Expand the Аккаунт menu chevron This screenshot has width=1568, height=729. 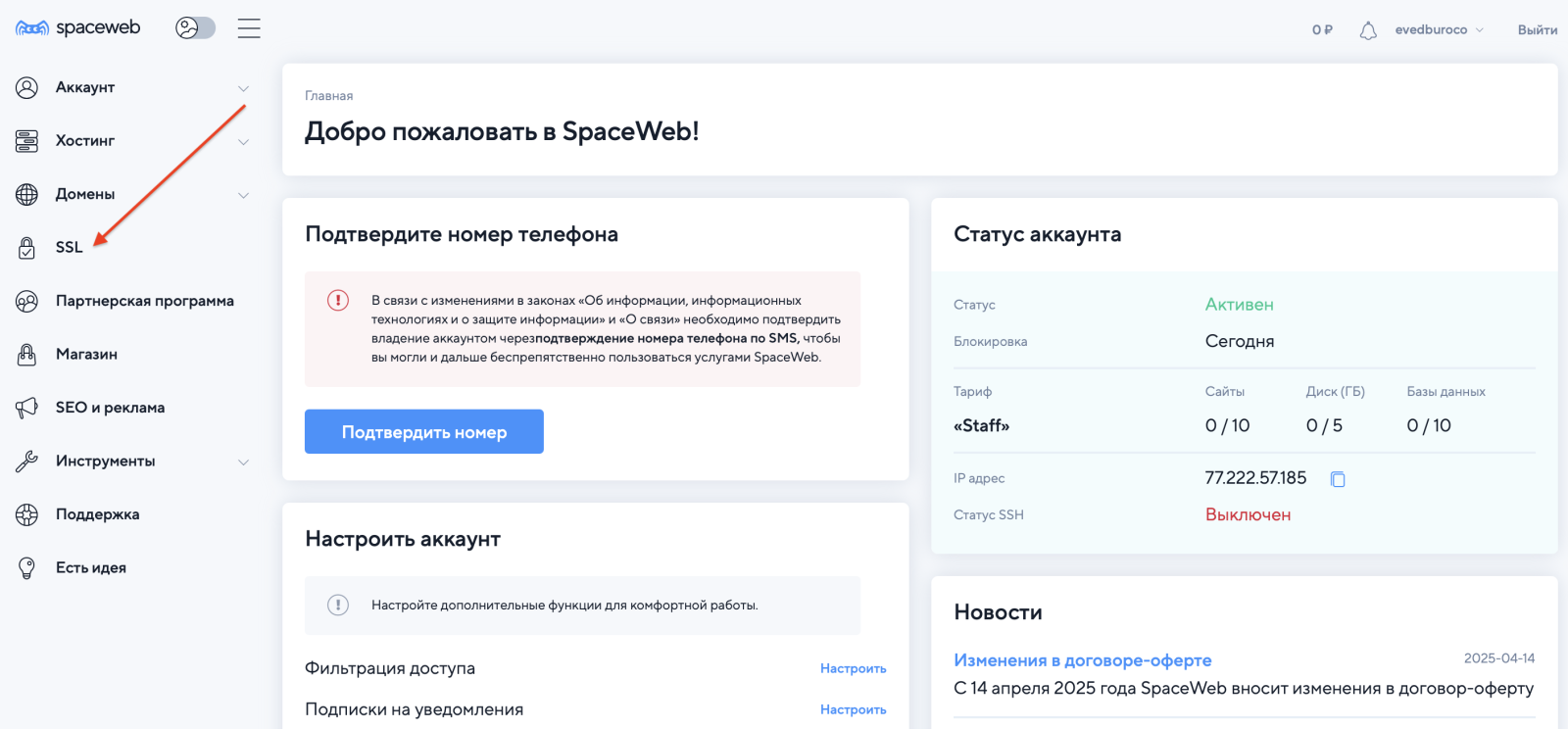tap(243, 88)
